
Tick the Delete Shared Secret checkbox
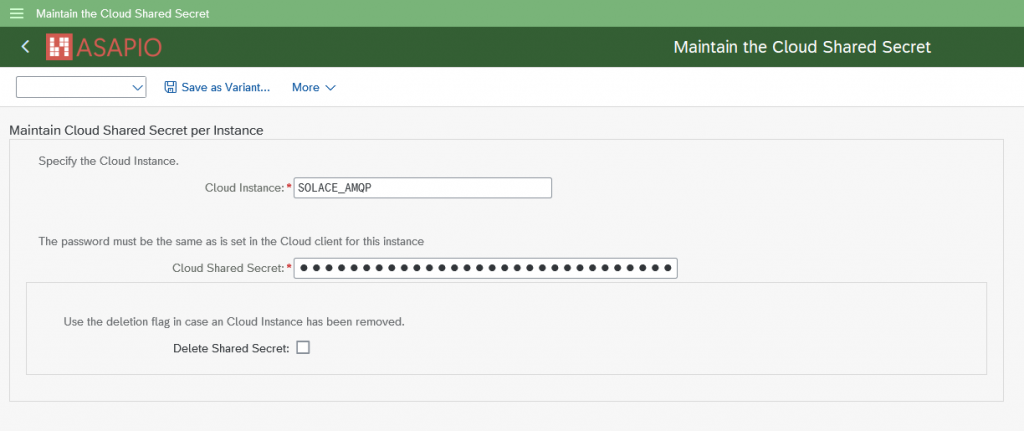click(x=303, y=348)
